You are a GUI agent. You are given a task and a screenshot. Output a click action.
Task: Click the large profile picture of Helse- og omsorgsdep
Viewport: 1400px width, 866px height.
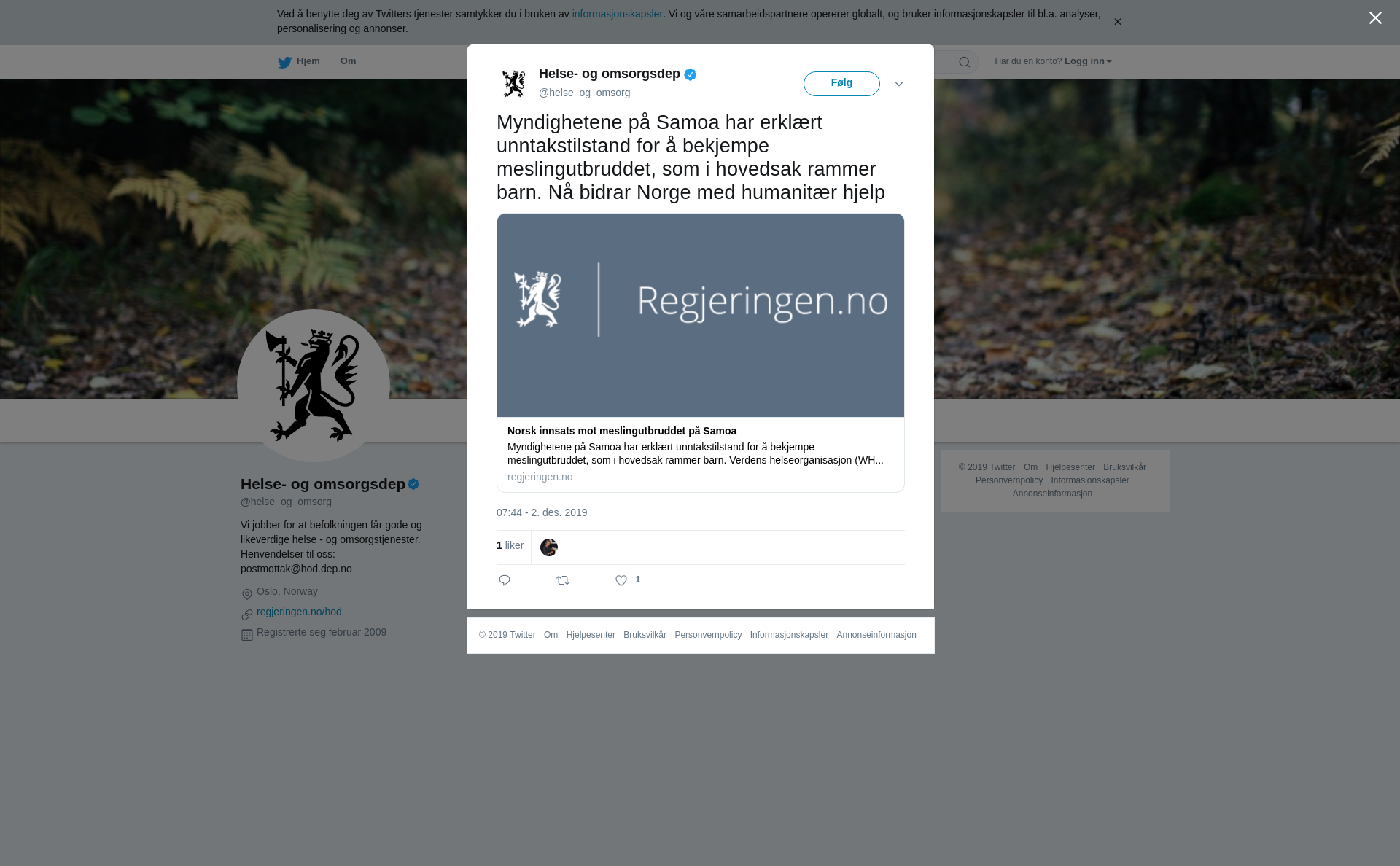pos(314,386)
